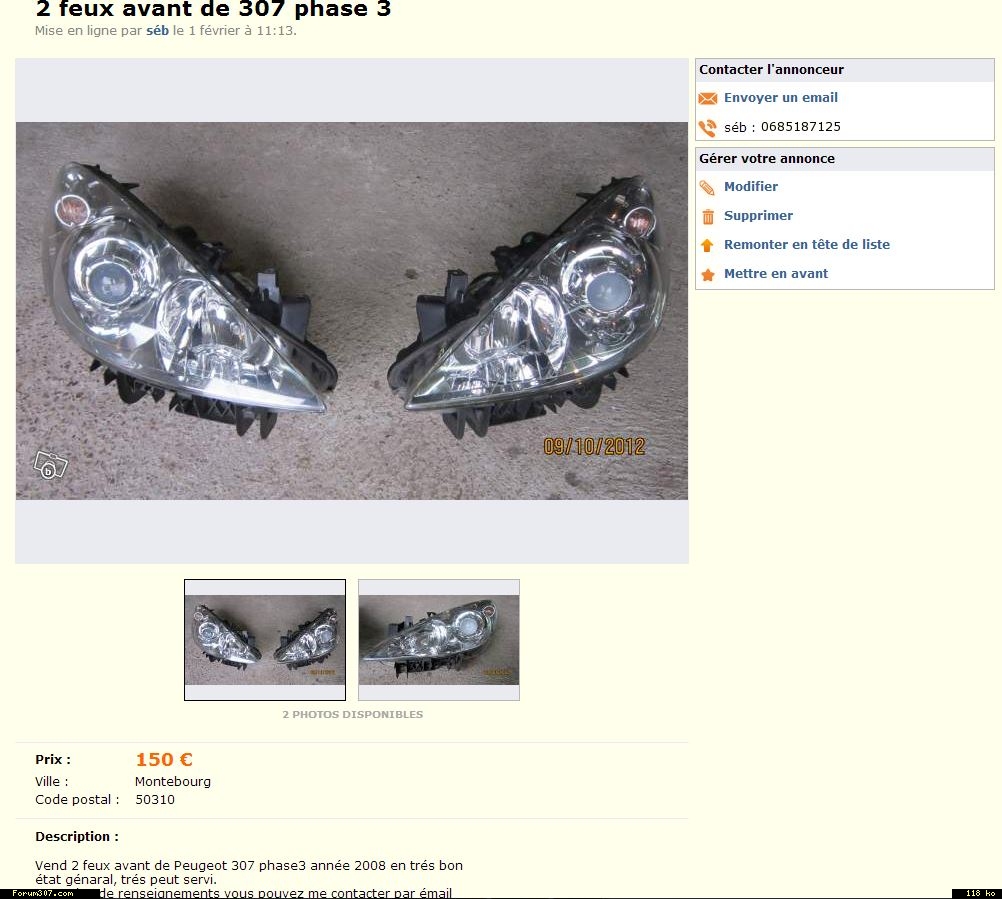Viewport: 1002px width, 899px height.
Task: Choose Remonter en tête de liste
Action: pyautogui.click(x=806, y=244)
